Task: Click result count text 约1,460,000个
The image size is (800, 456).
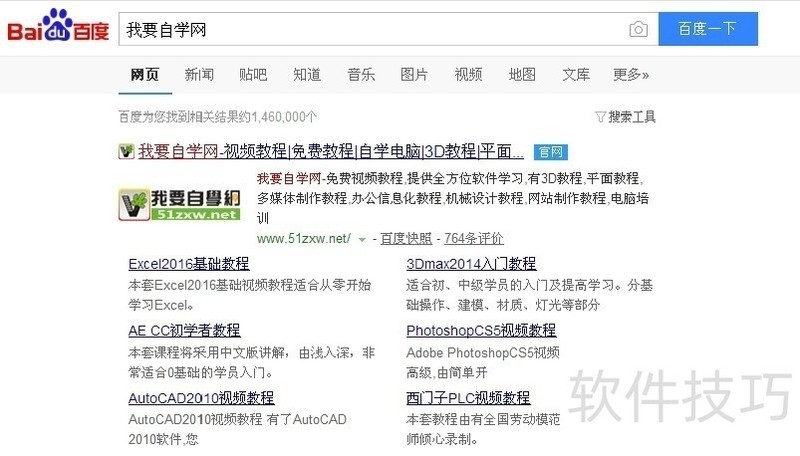Action: pos(278,117)
